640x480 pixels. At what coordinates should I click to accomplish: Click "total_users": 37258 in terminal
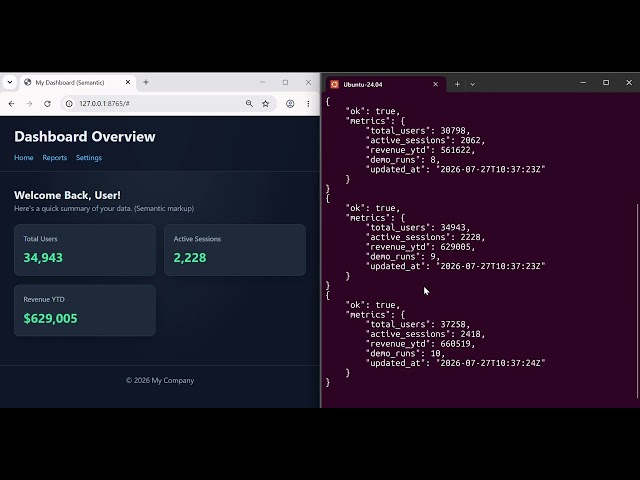point(418,324)
